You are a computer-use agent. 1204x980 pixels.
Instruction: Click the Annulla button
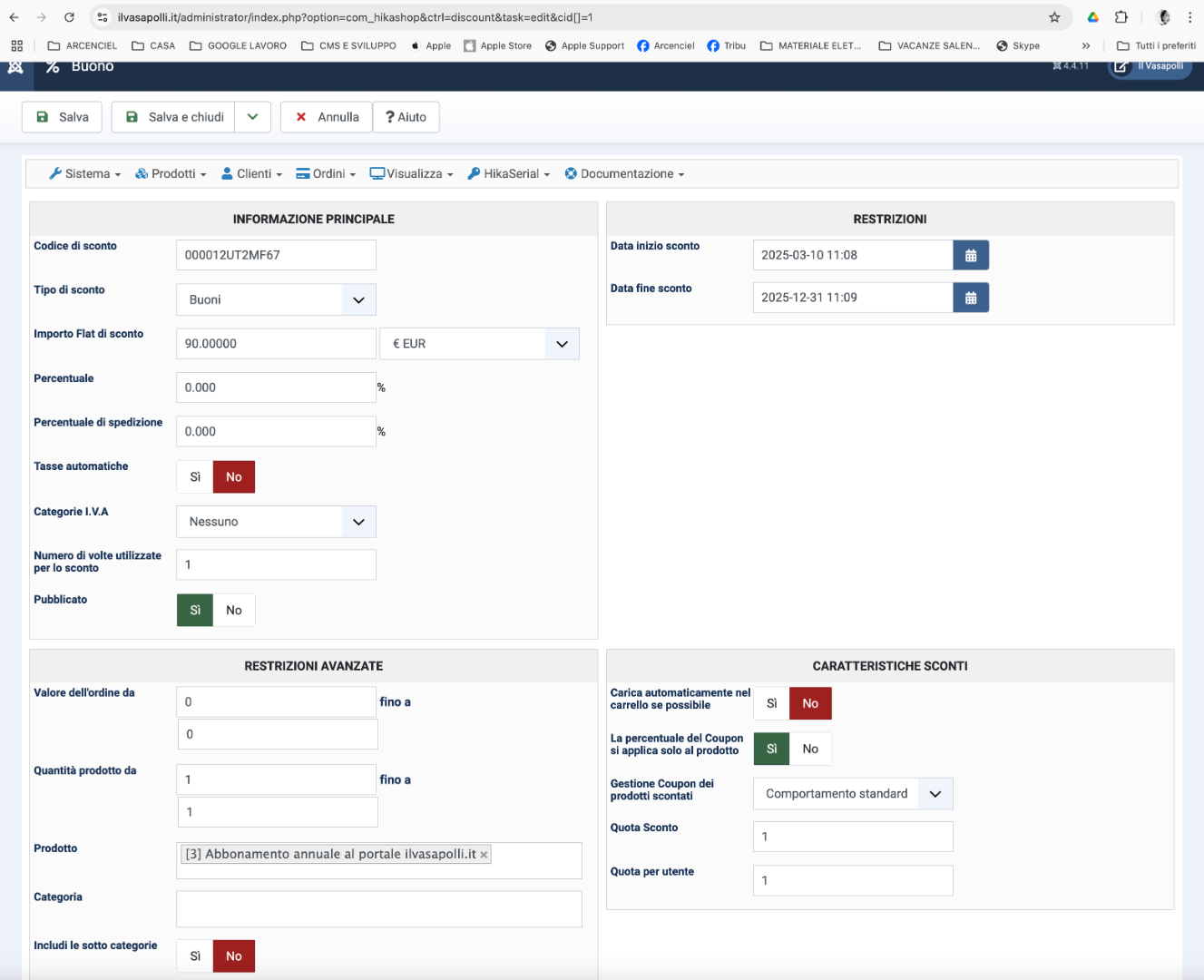click(x=327, y=117)
